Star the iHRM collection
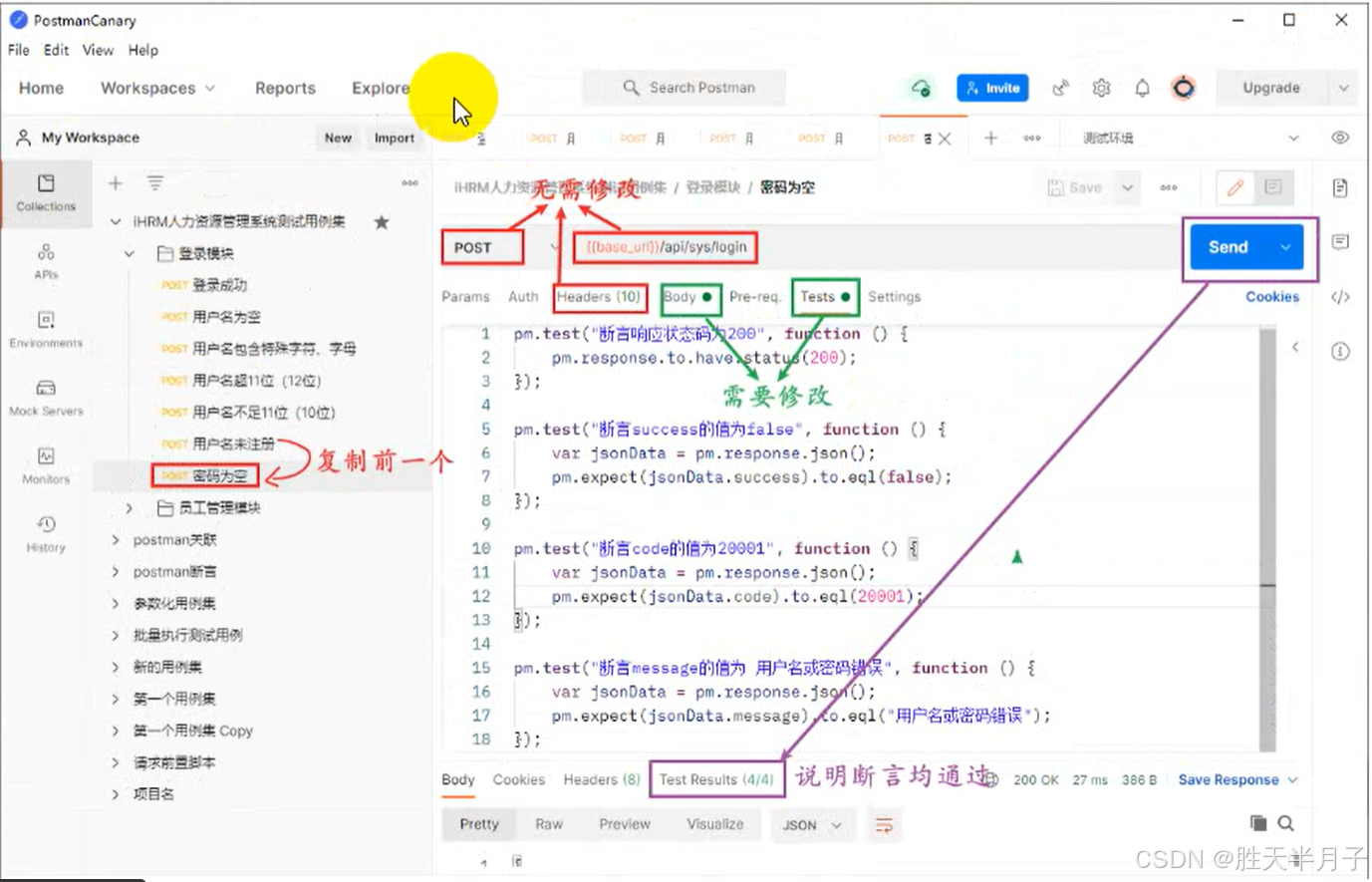This screenshot has width=1372, height=882. 382,222
